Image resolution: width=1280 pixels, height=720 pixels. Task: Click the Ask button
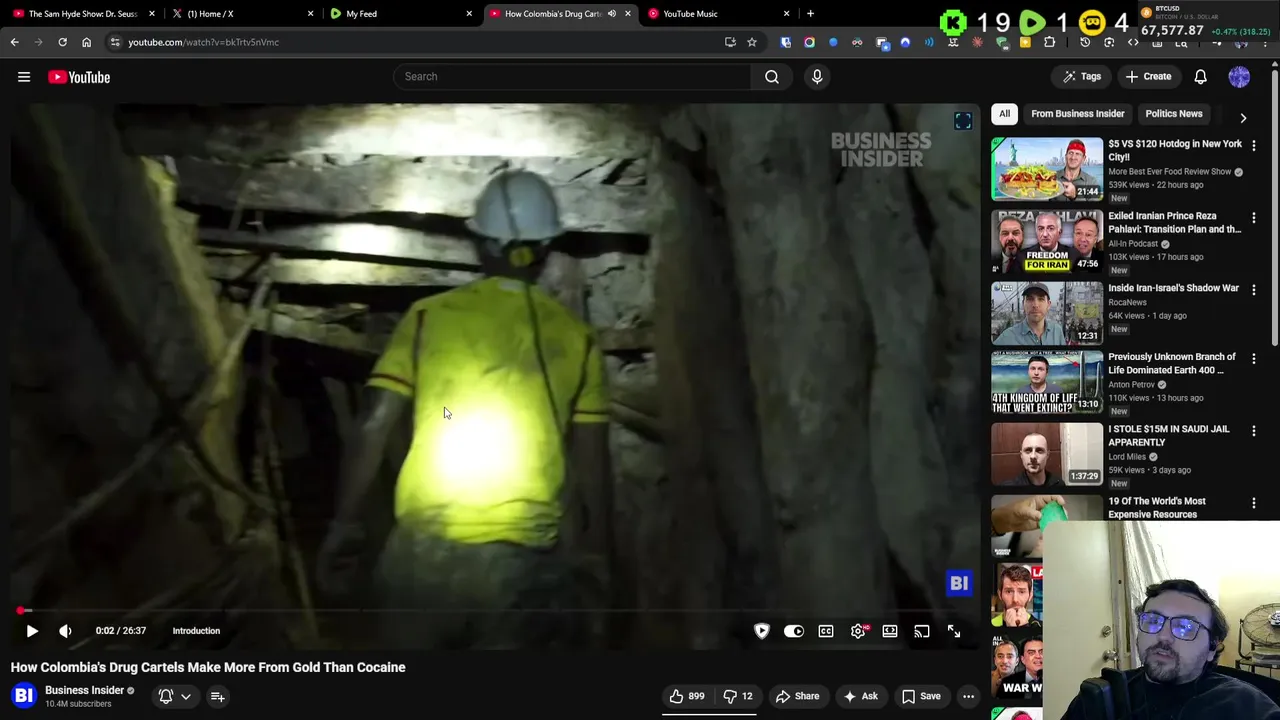click(860, 696)
